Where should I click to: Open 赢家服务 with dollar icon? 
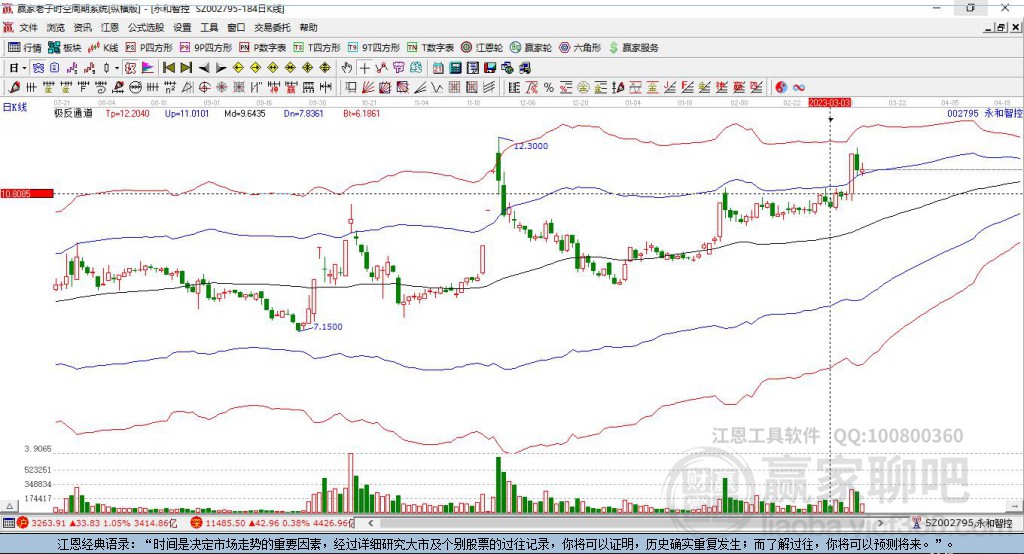click(x=633, y=48)
